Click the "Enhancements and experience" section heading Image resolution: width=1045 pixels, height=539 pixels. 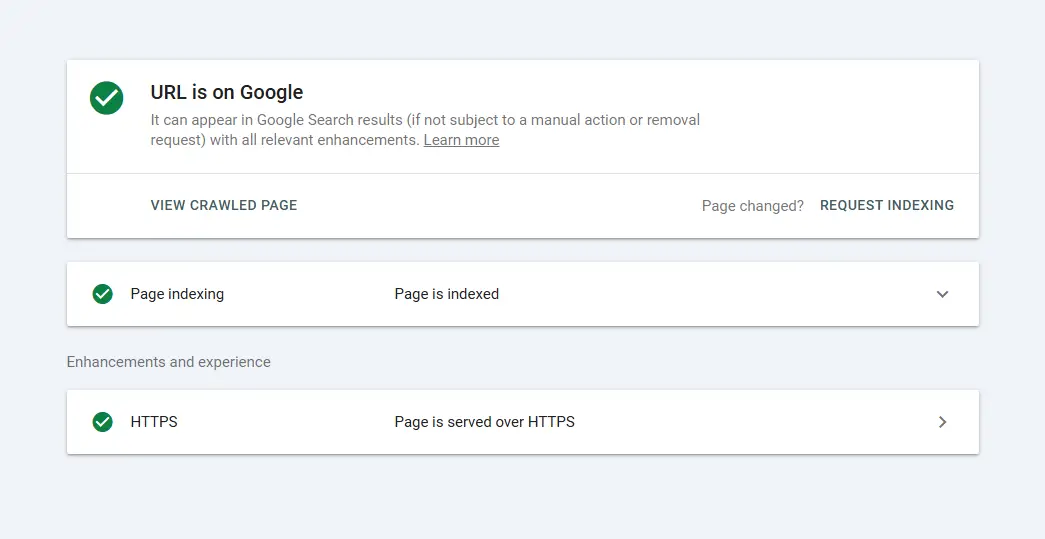pyautogui.click(x=168, y=362)
